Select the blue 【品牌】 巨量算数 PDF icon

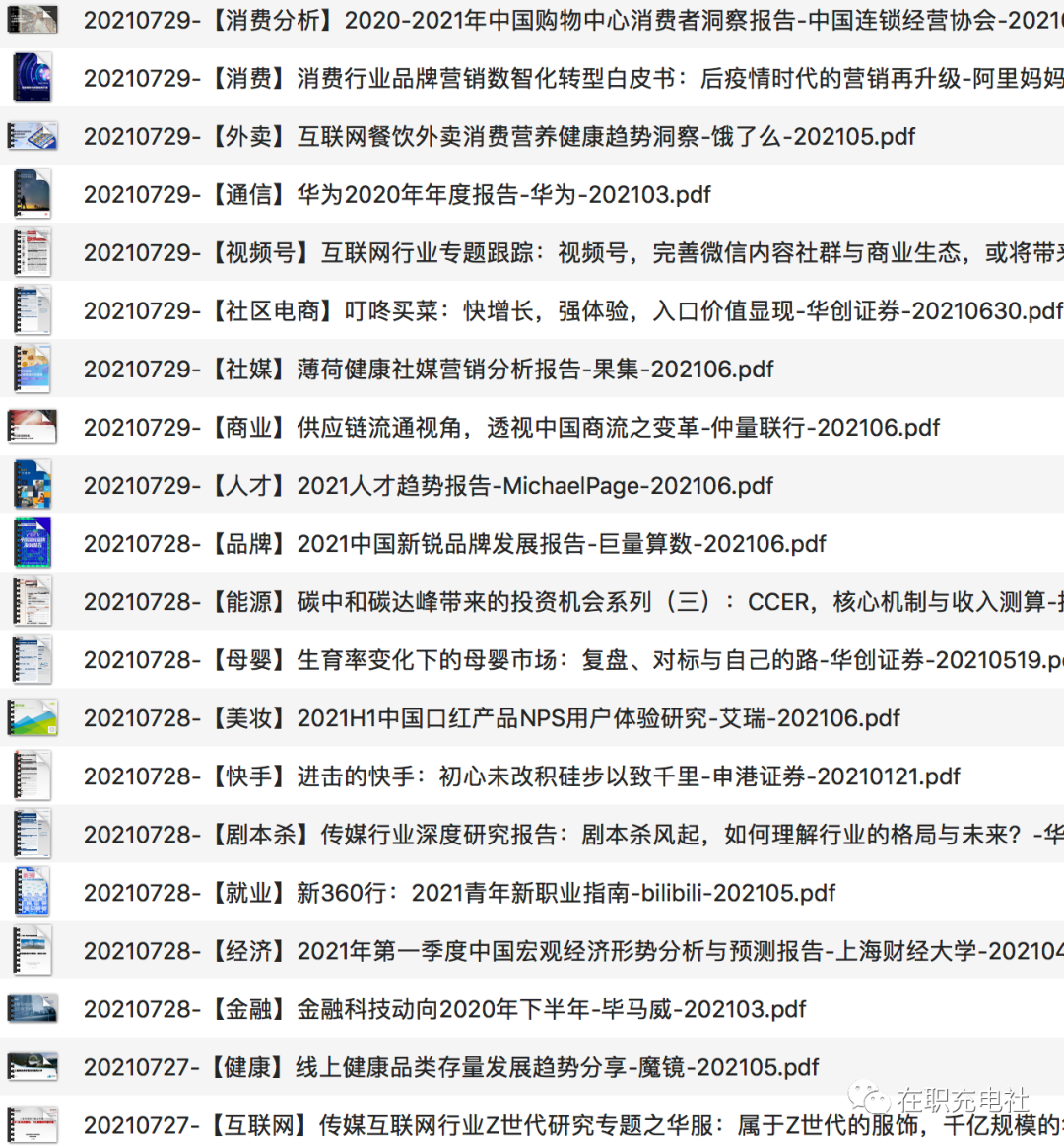33,544
